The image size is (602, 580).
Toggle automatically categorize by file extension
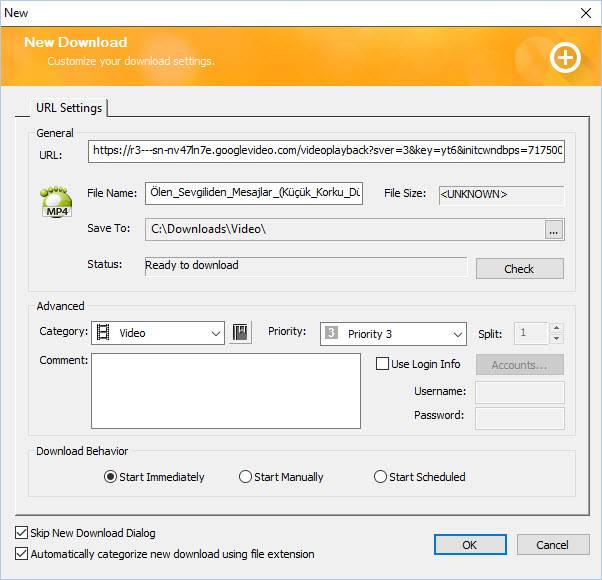pyautogui.click(x=22, y=553)
